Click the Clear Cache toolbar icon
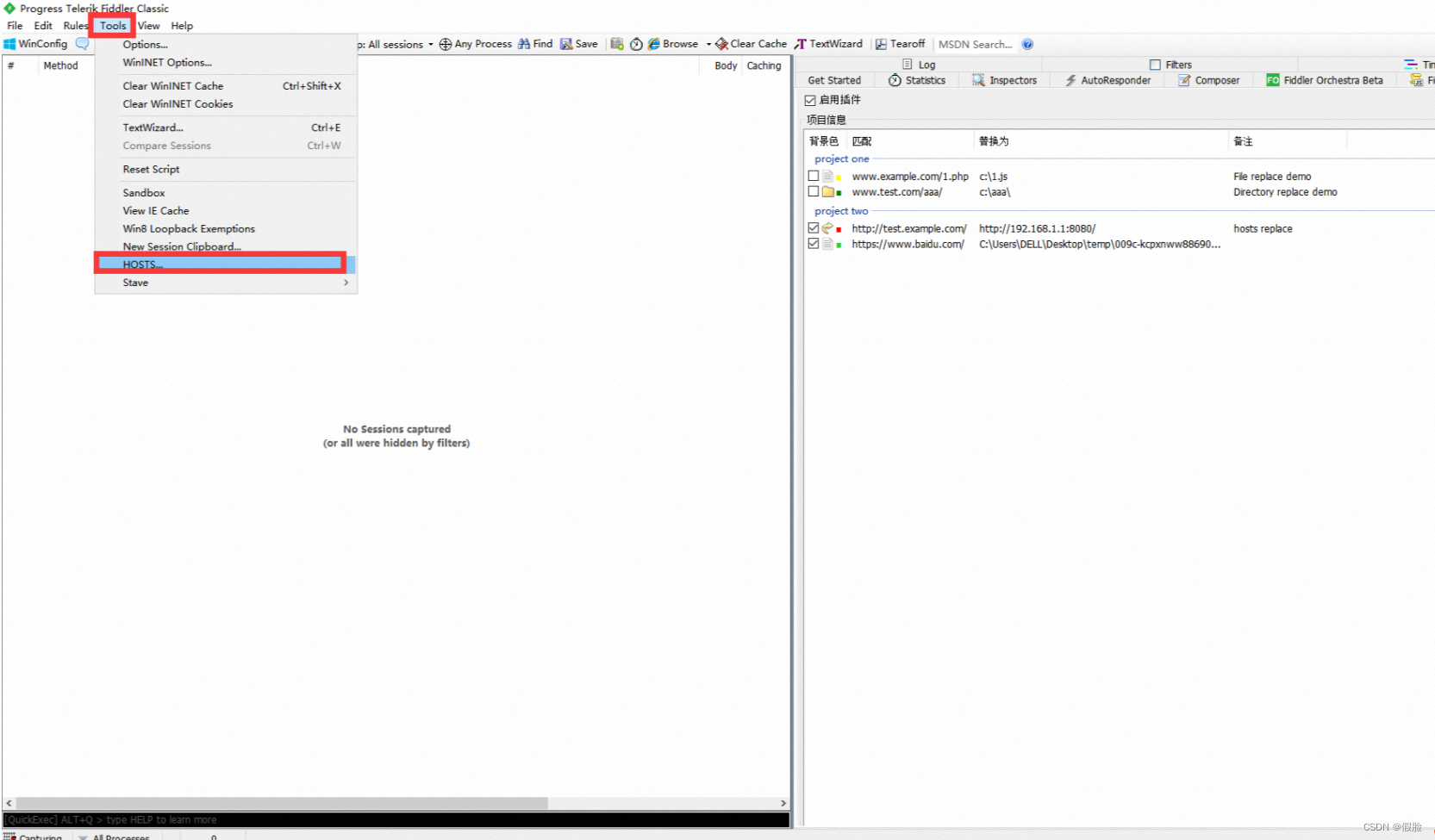This screenshot has width=1435, height=840. point(722,44)
